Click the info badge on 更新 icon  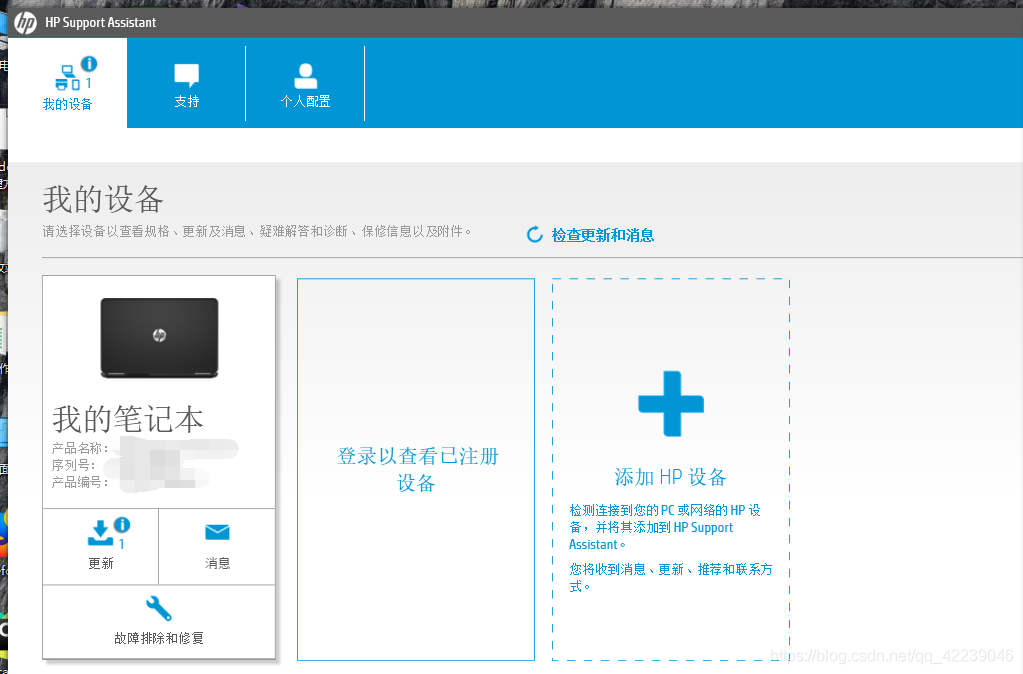point(122,525)
